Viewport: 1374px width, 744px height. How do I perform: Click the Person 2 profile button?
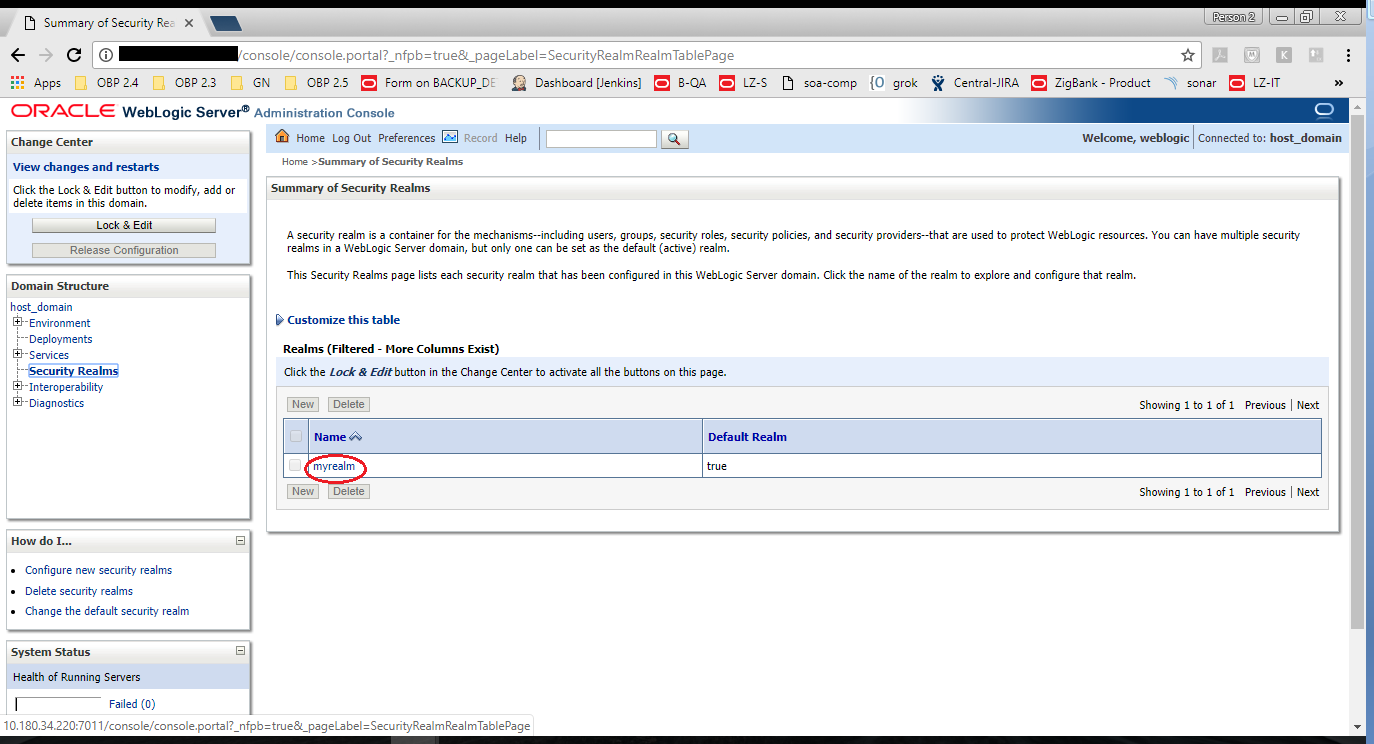[x=1233, y=17]
